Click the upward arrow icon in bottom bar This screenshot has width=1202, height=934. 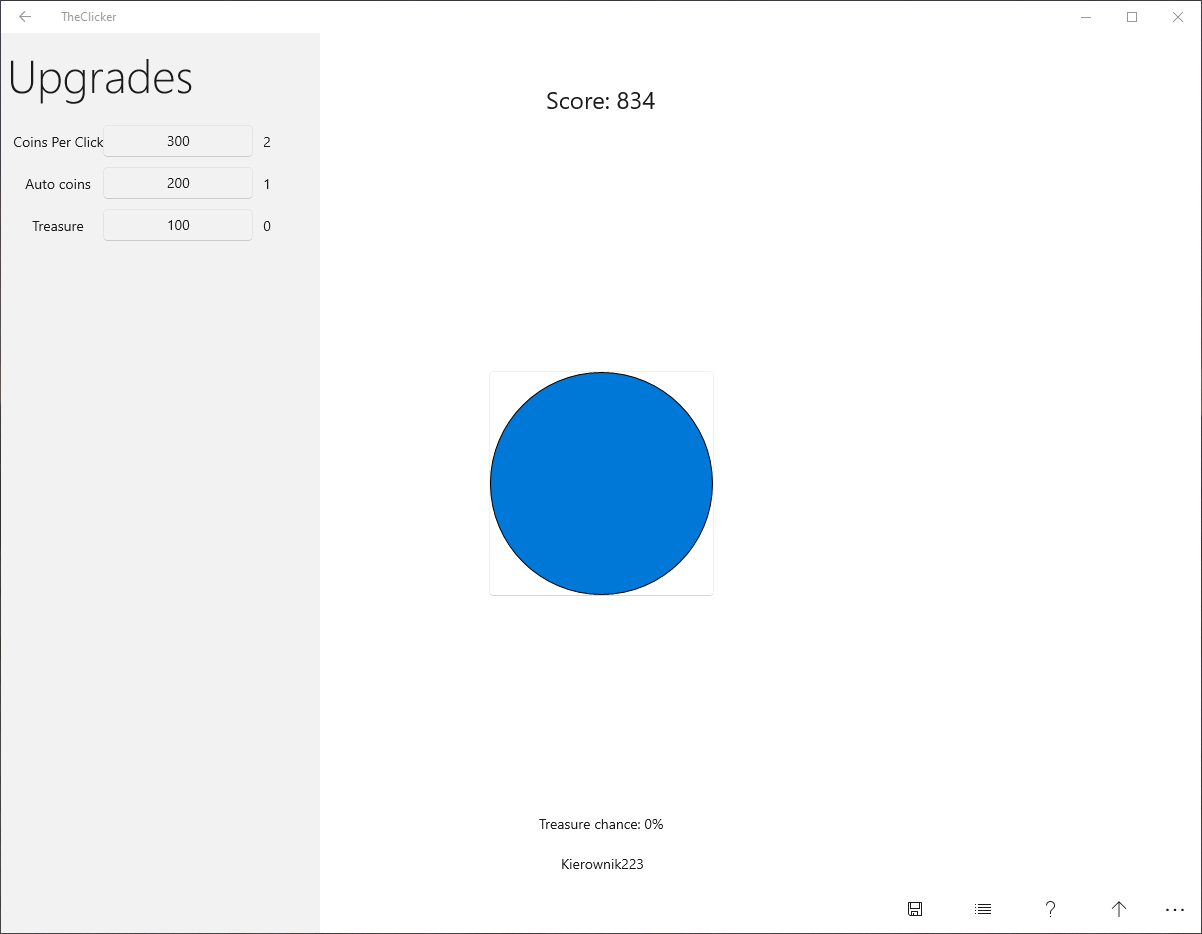[x=1118, y=909]
